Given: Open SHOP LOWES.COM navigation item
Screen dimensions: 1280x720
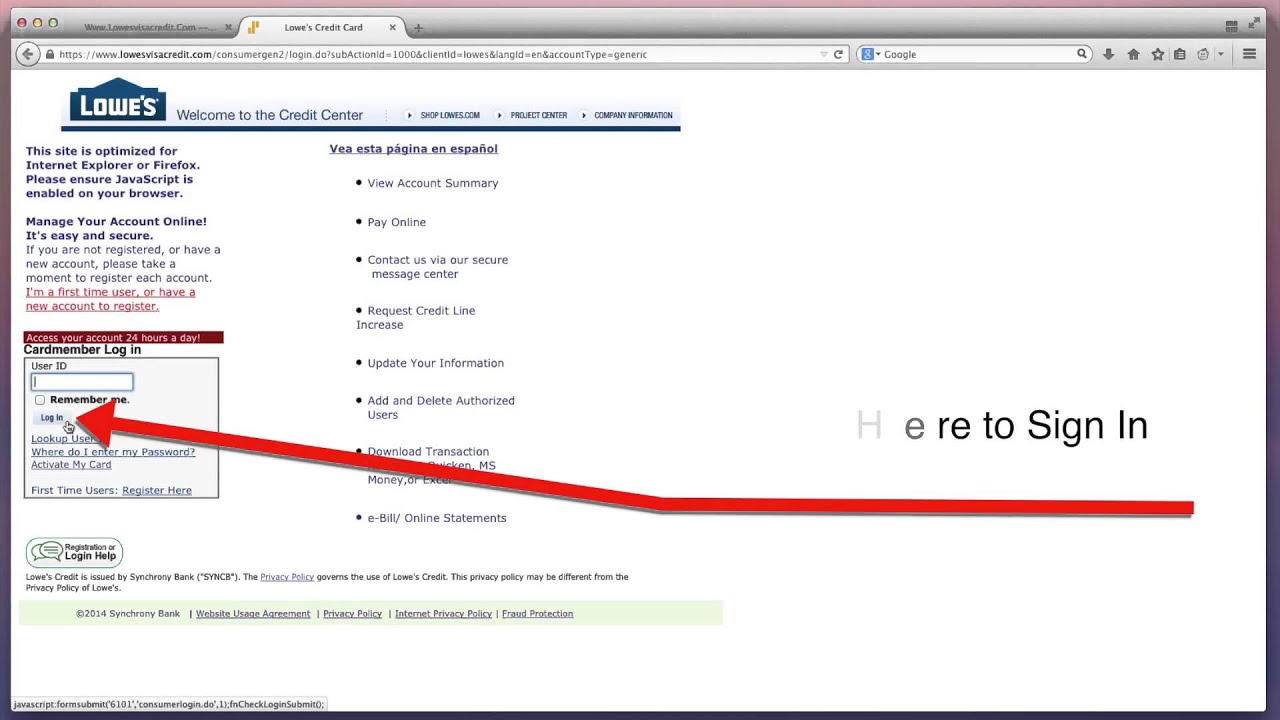Looking at the screenshot, I should coord(449,115).
